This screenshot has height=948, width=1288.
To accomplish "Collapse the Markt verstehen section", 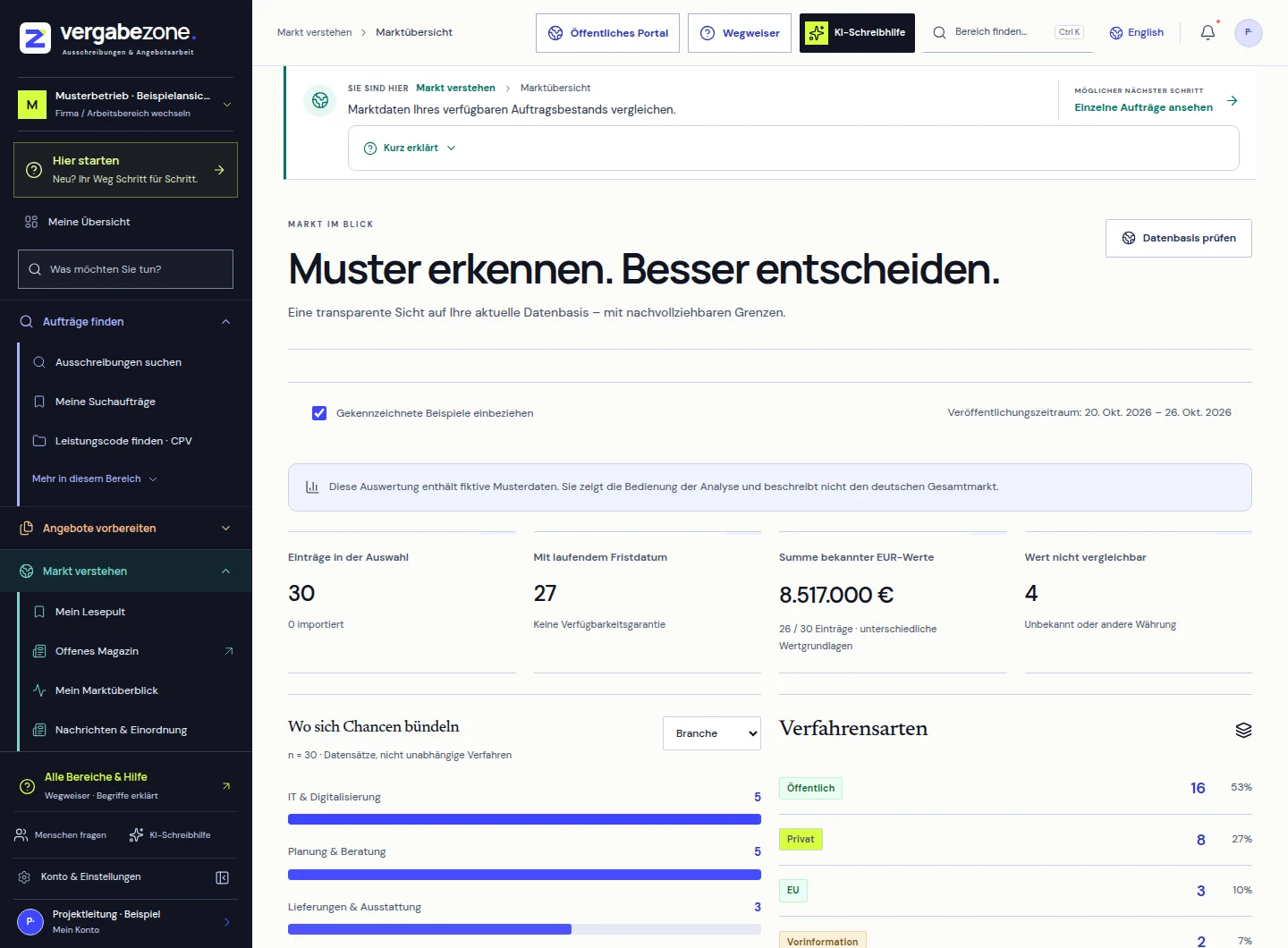I will tap(125, 571).
